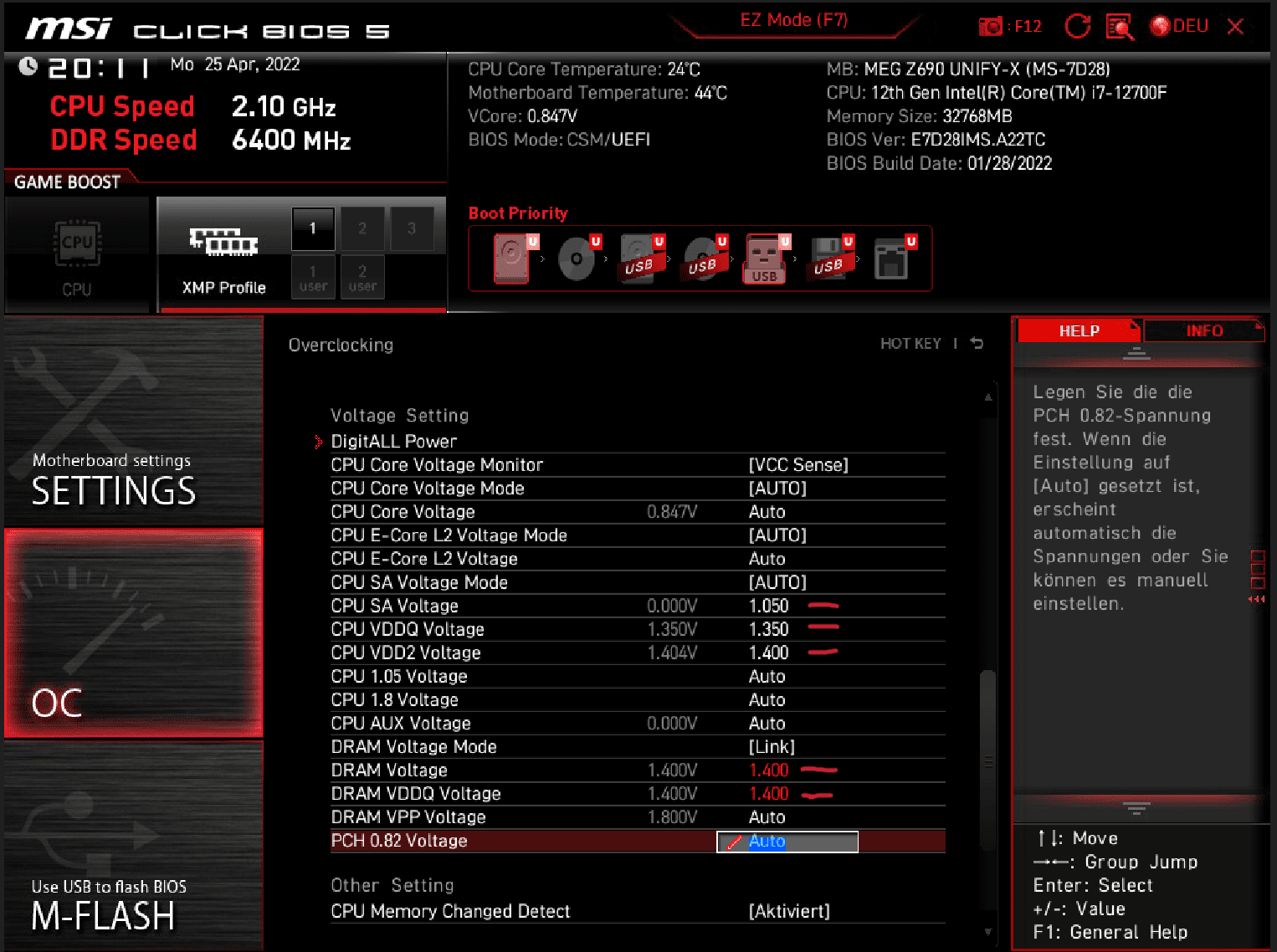The width and height of the screenshot is (1277, 952).
Task: Click the Boot Priority label
Action: (x=518, y=213)
